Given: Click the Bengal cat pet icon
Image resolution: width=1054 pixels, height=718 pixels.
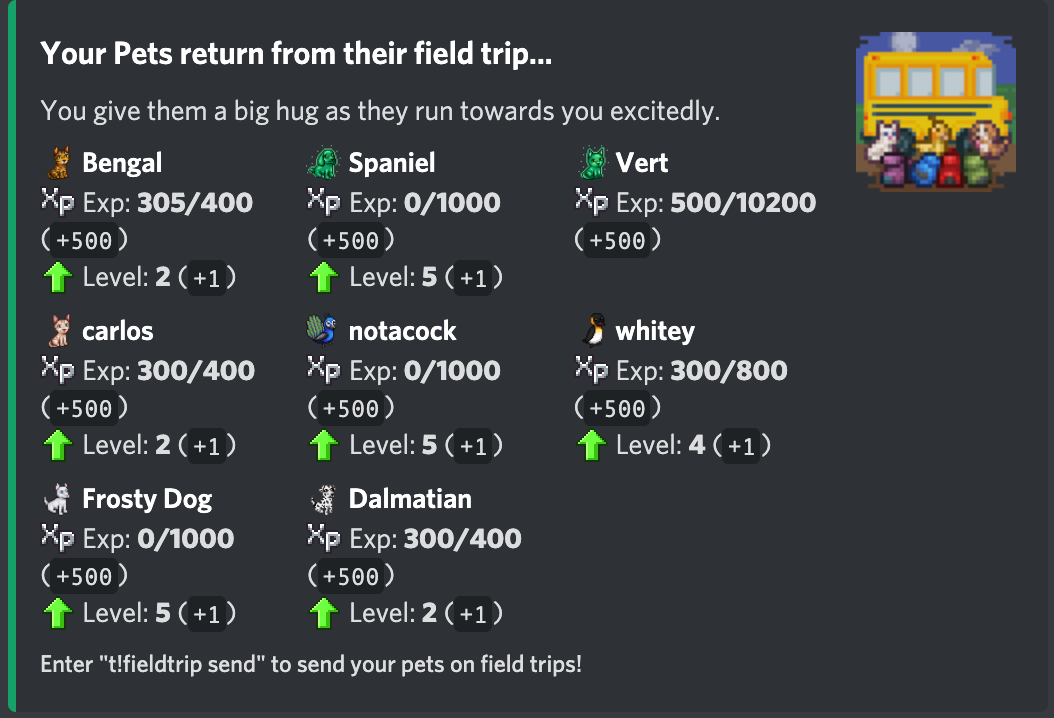Looking at the screenshot, I should coord(58,163).
